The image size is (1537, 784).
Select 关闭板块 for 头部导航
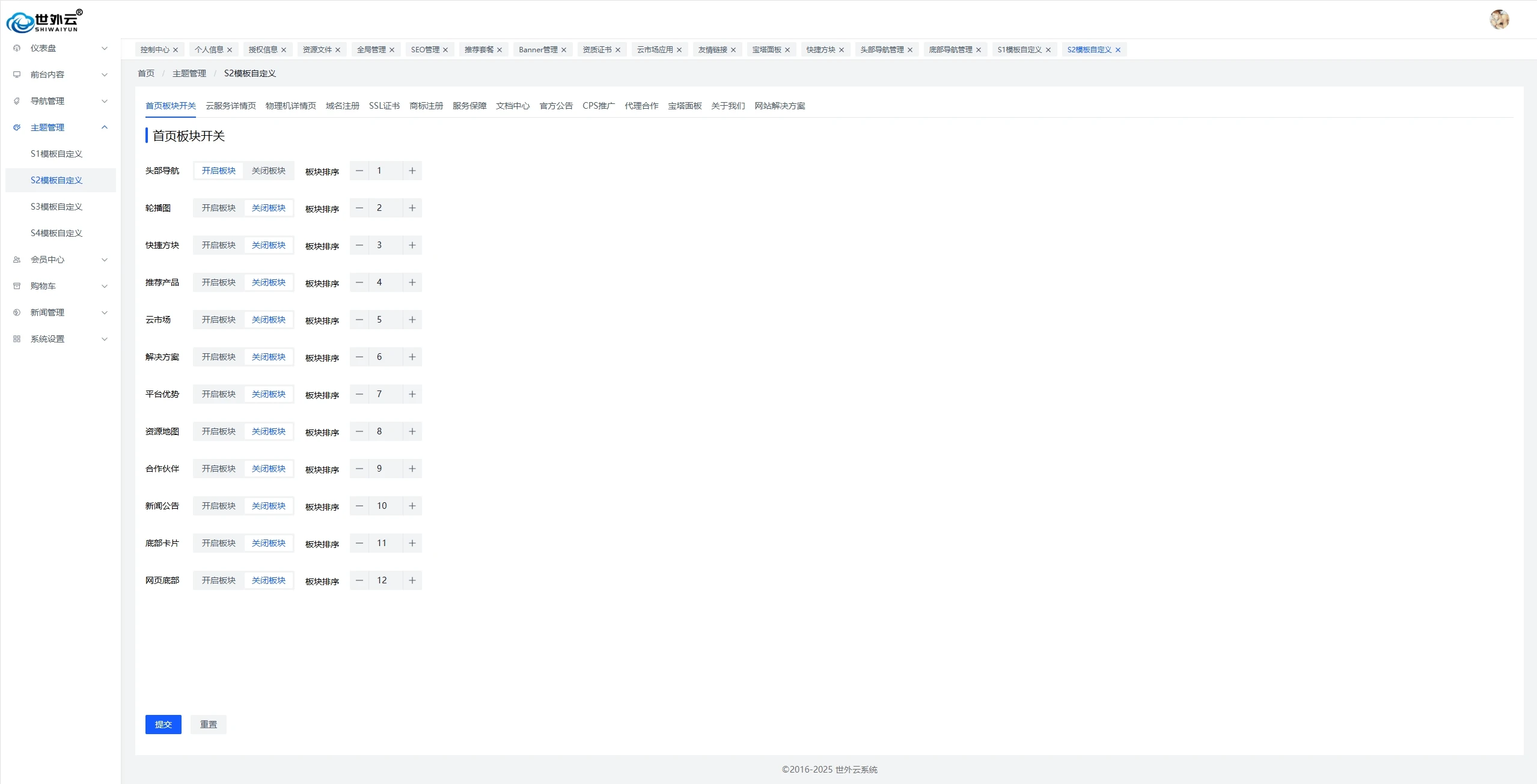269,171
